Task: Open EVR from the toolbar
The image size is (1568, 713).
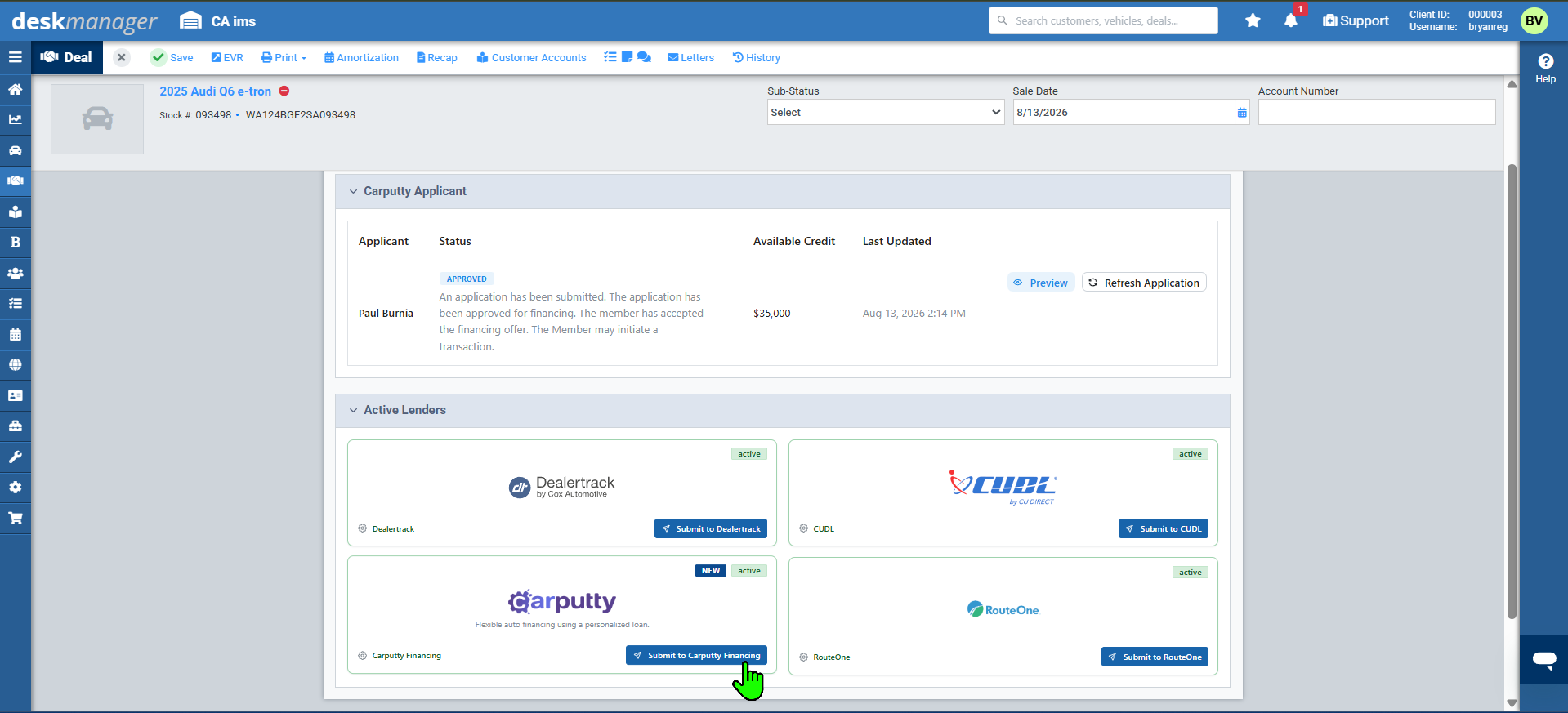Action: click(x=227, y=57)
